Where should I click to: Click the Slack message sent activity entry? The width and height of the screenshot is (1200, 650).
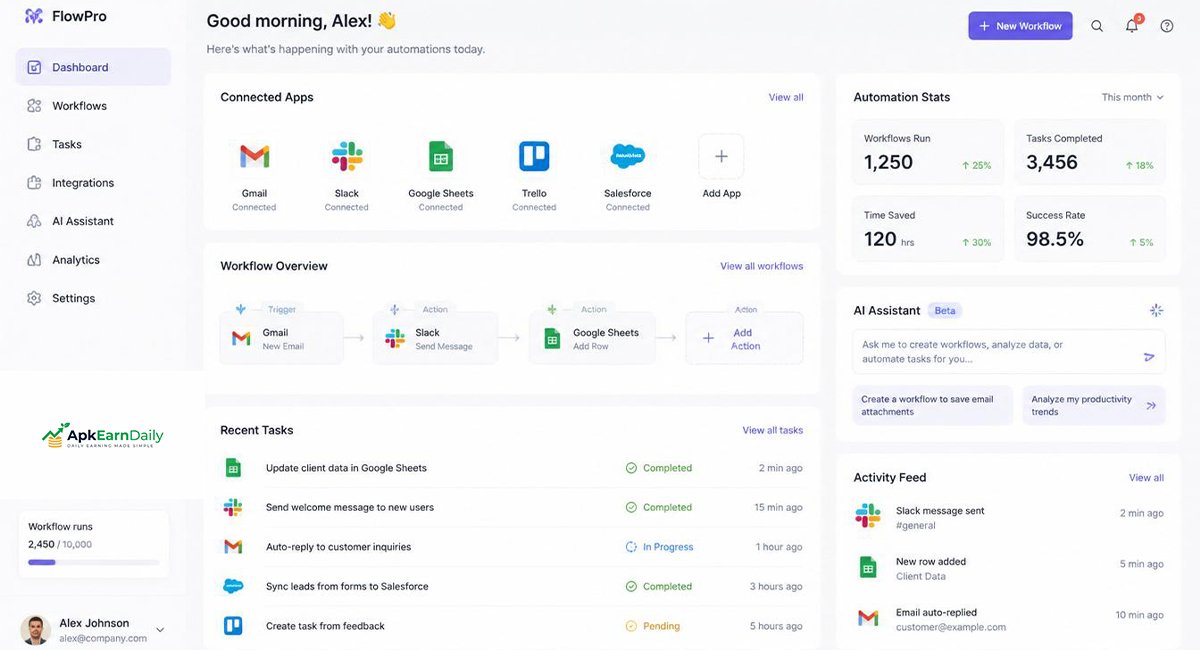[x=1009, y=517]
